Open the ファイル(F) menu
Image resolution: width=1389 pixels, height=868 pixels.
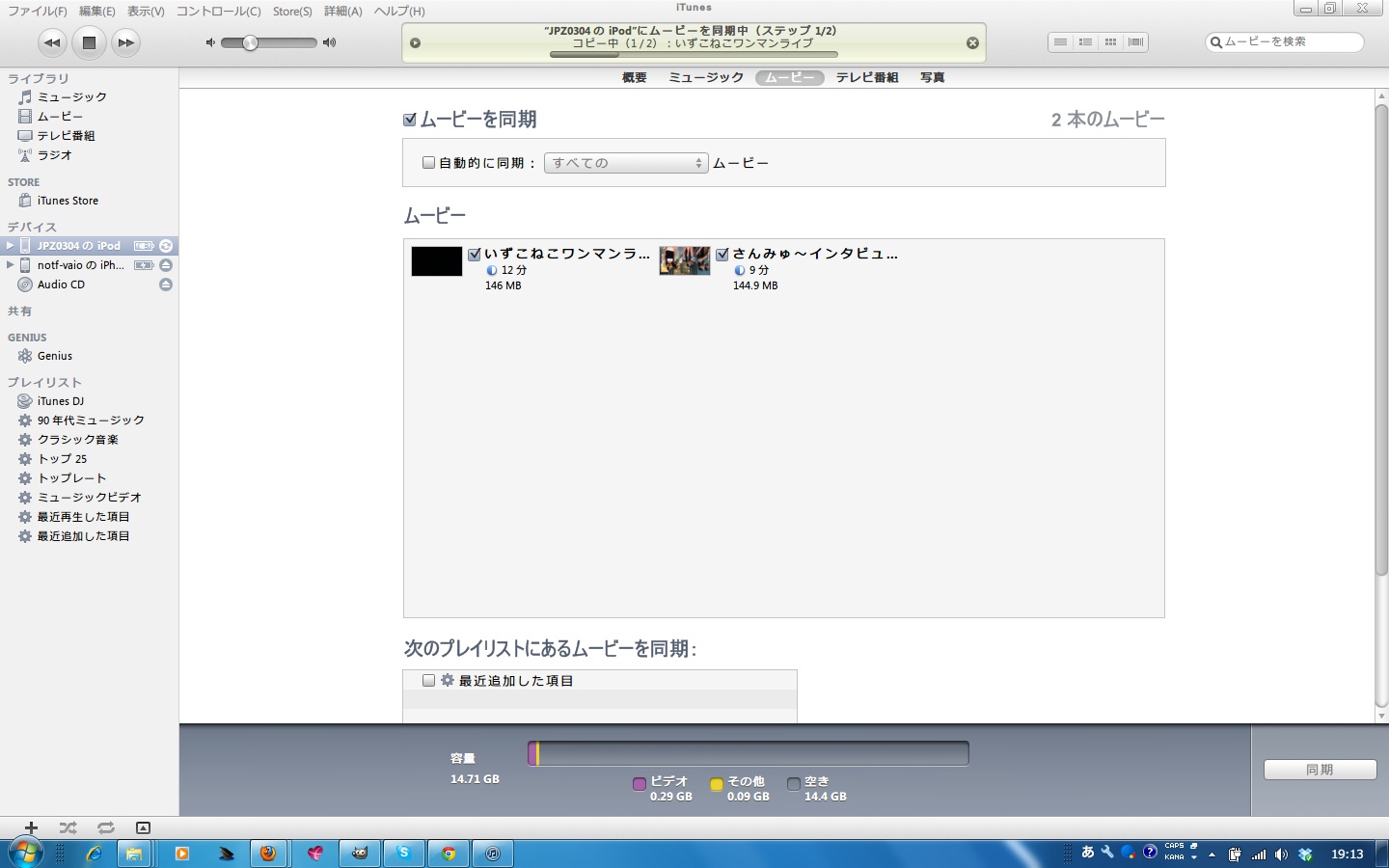[x=38, y=12]
